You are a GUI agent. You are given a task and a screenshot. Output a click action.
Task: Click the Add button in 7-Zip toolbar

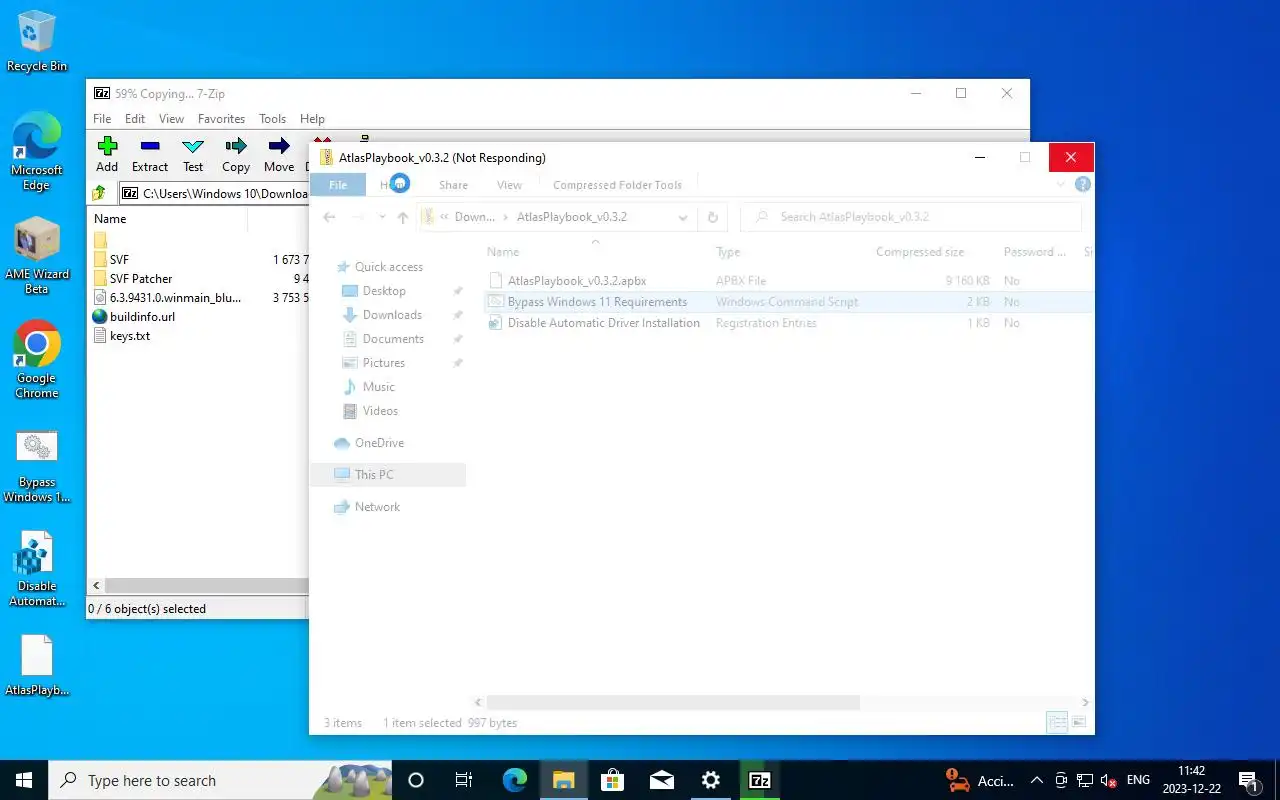(107, 155)
